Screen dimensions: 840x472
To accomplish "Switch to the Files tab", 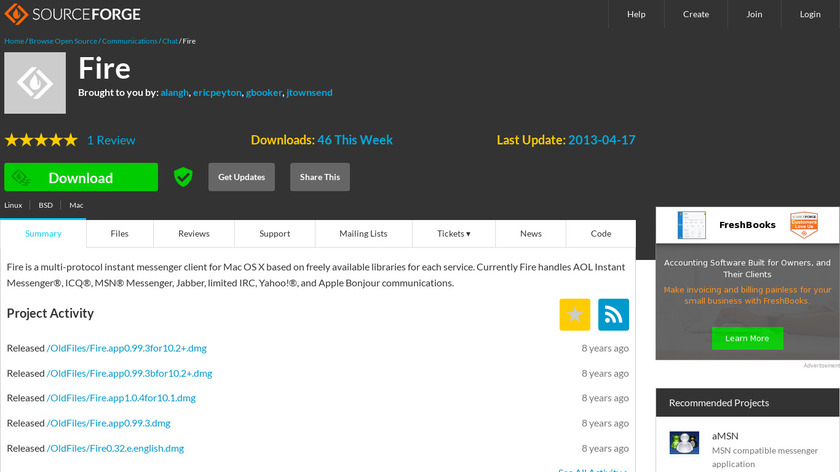I will [x=119, y=234].
